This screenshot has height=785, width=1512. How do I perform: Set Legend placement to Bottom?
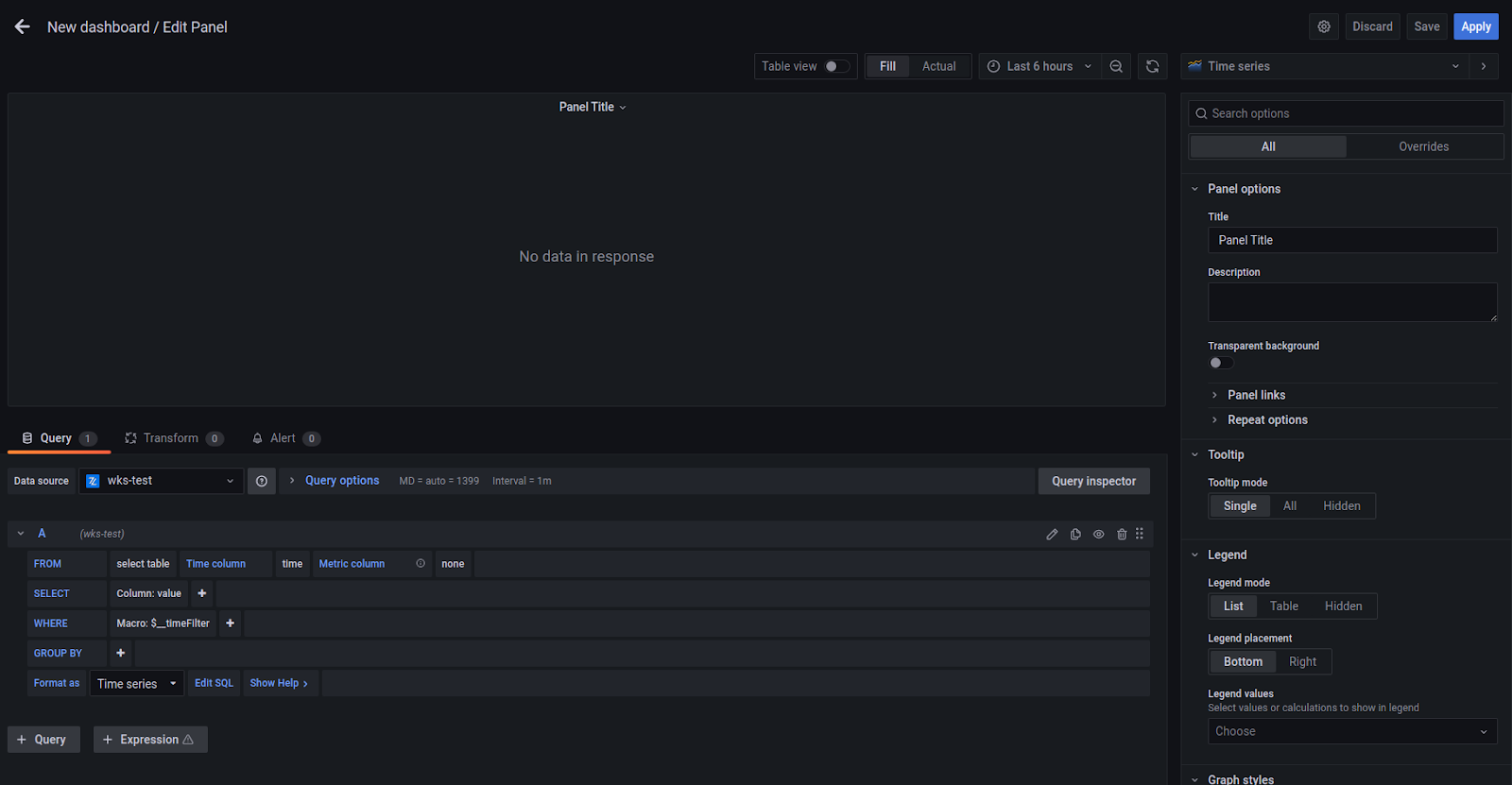1243,662
